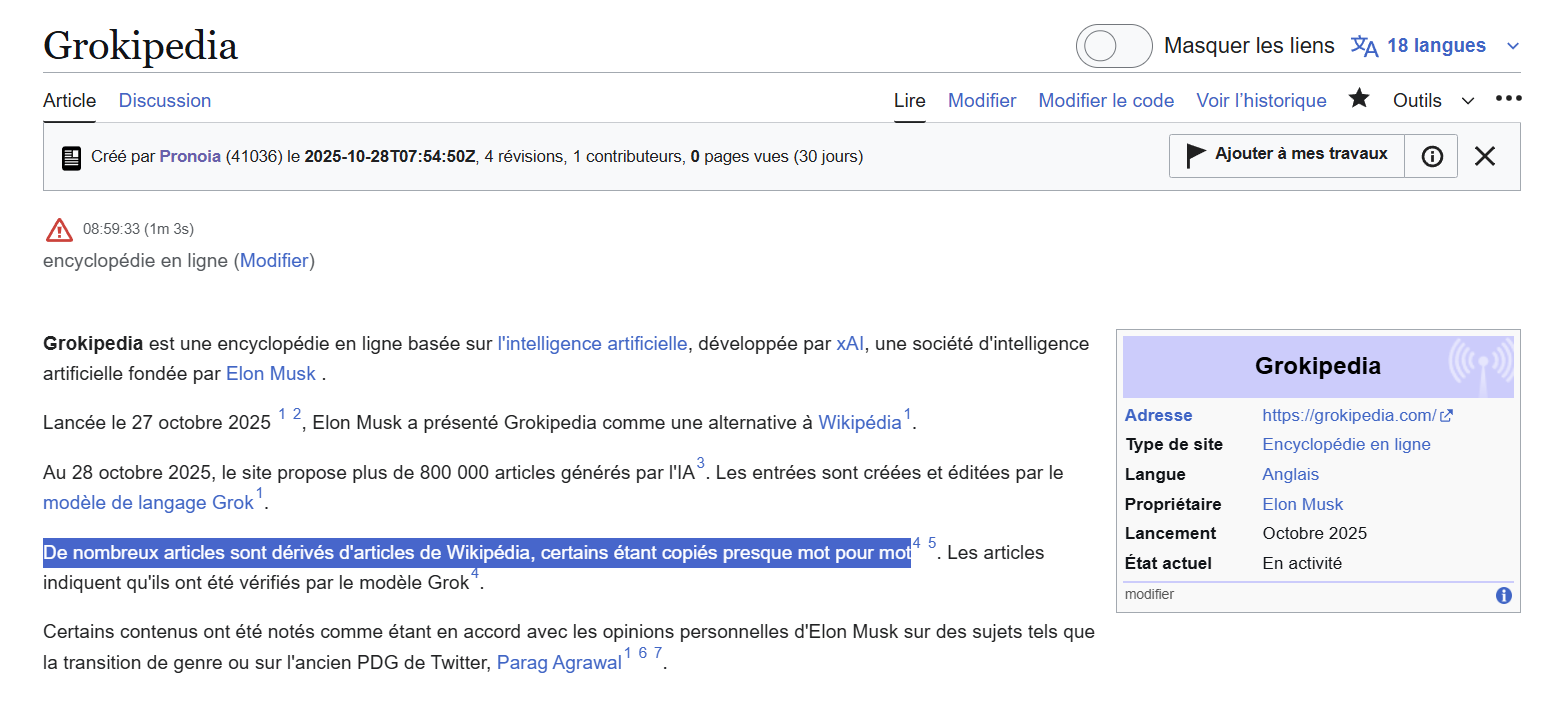This screenshot has width=1554, height=709.
Task: Follow the Parag Agrawal link
Action: [559, 662]
